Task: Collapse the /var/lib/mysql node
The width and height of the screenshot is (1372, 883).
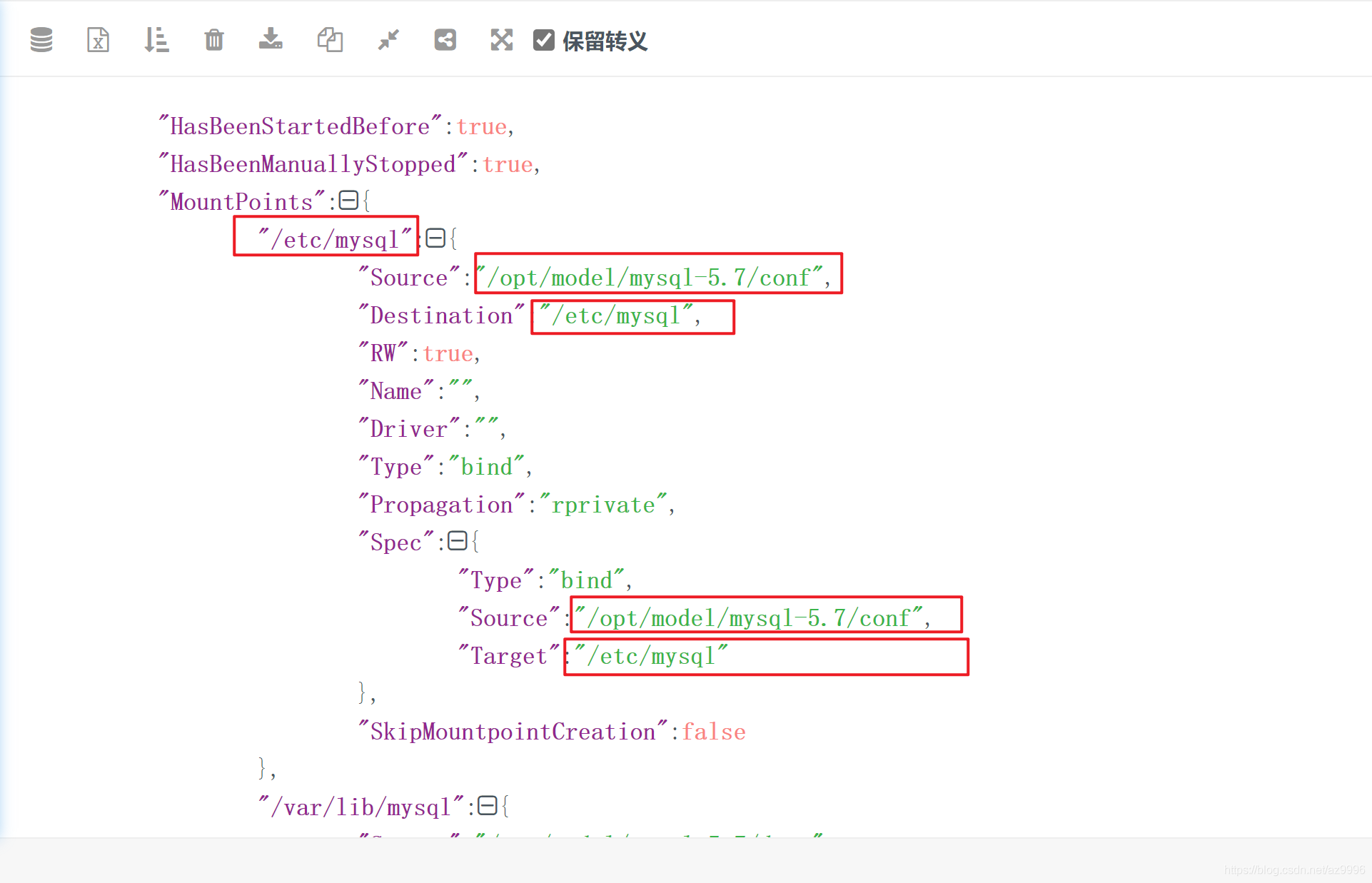Action: tap(488, 806)
